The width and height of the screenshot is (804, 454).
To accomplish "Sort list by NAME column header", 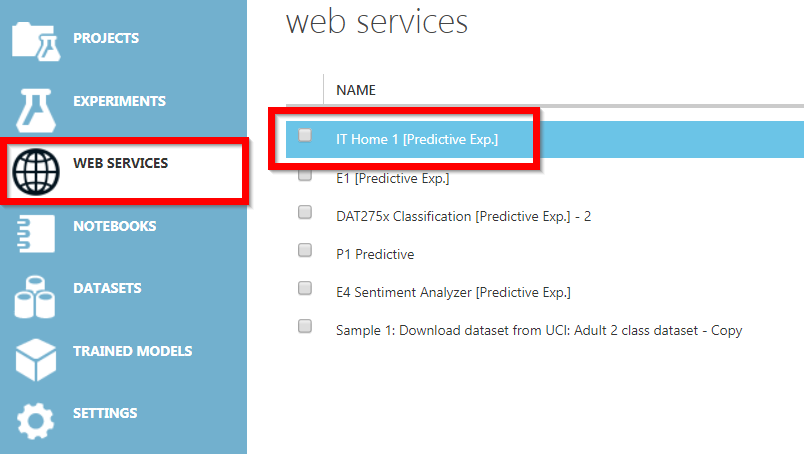I will click(356, 90).
